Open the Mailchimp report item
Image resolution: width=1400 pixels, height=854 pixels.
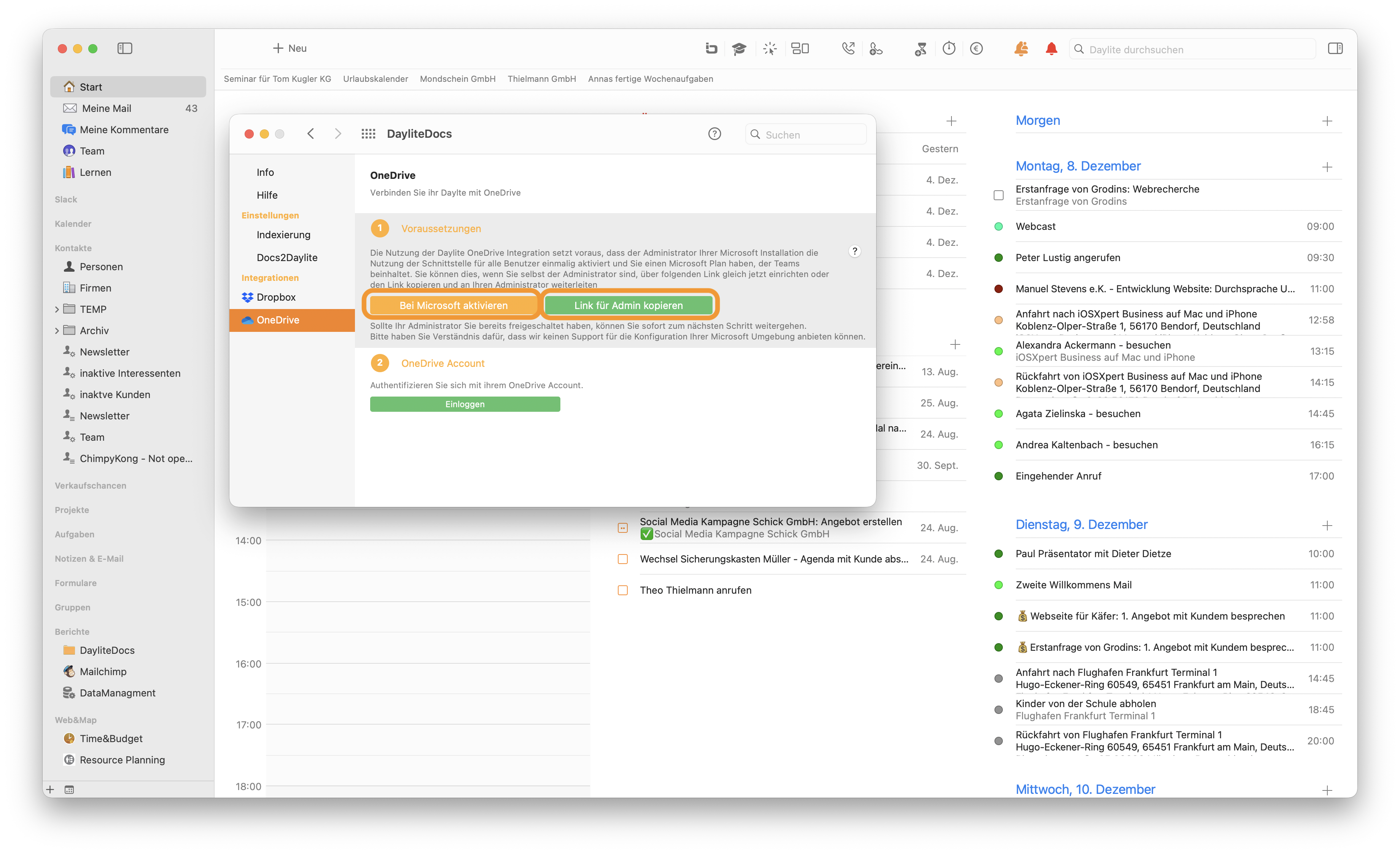pos(129,671)
